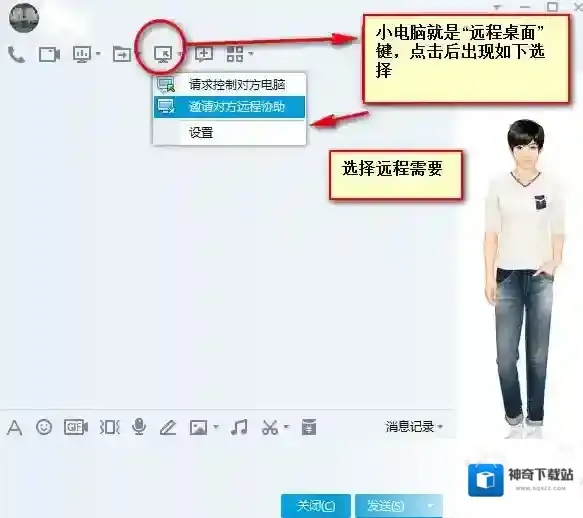
Task: Open 消息记录 message history
Action: [x=413, y=427]
